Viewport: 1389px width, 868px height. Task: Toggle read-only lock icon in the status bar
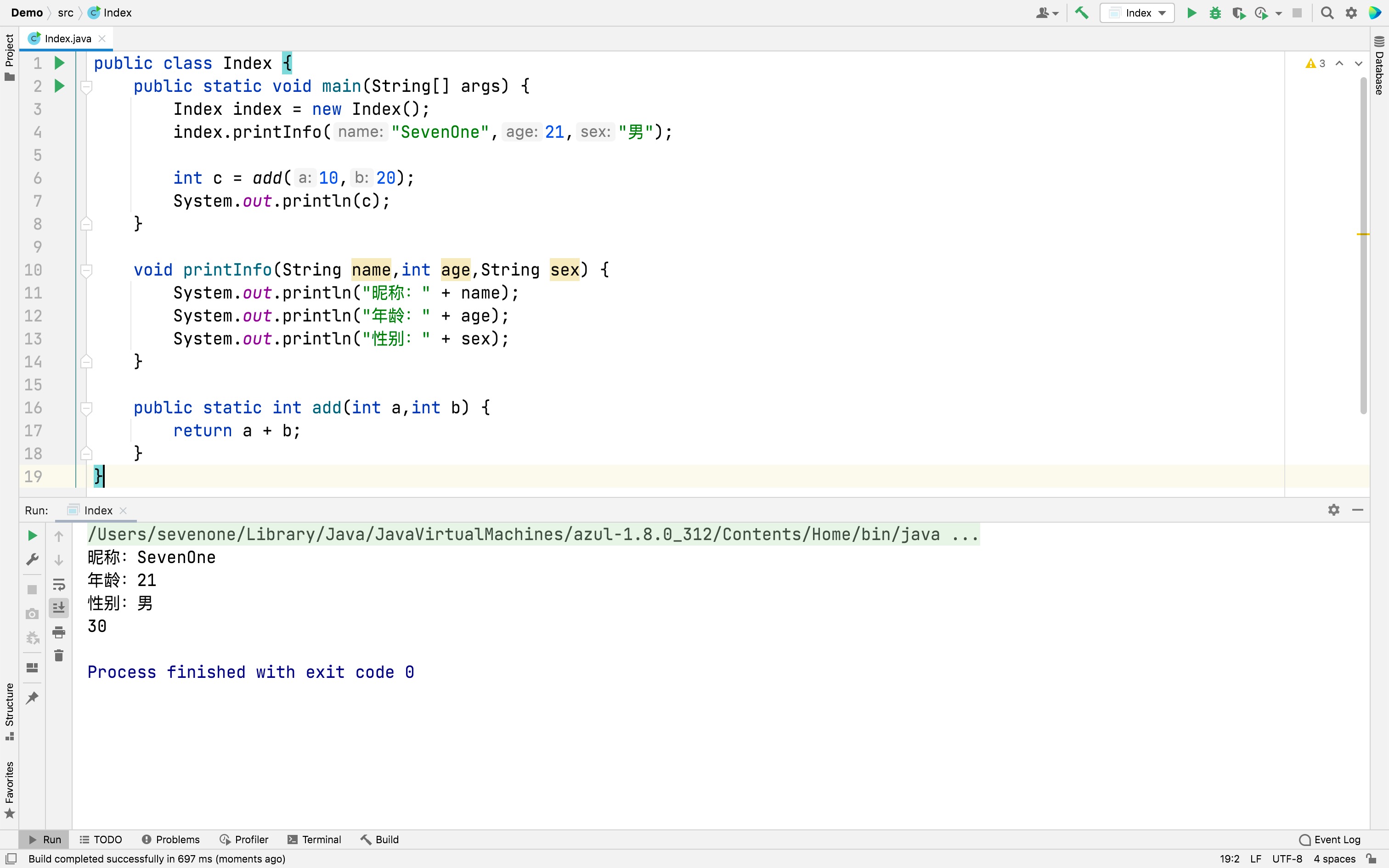point(1371,859)
